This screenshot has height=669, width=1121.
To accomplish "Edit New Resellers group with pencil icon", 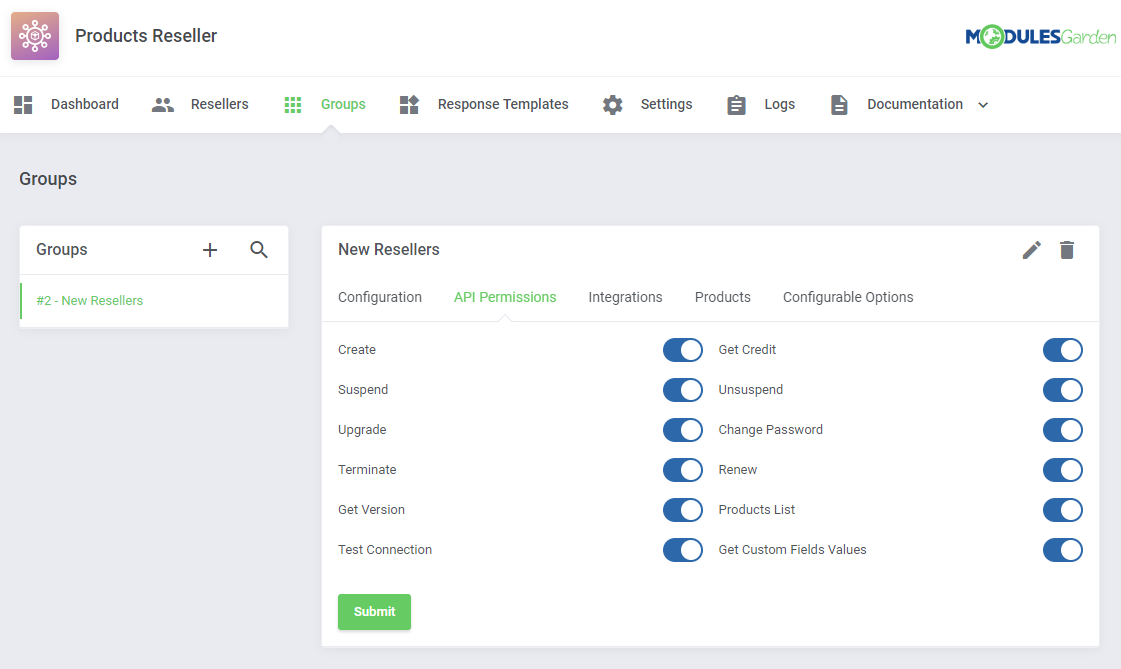I will point(1032,250).
